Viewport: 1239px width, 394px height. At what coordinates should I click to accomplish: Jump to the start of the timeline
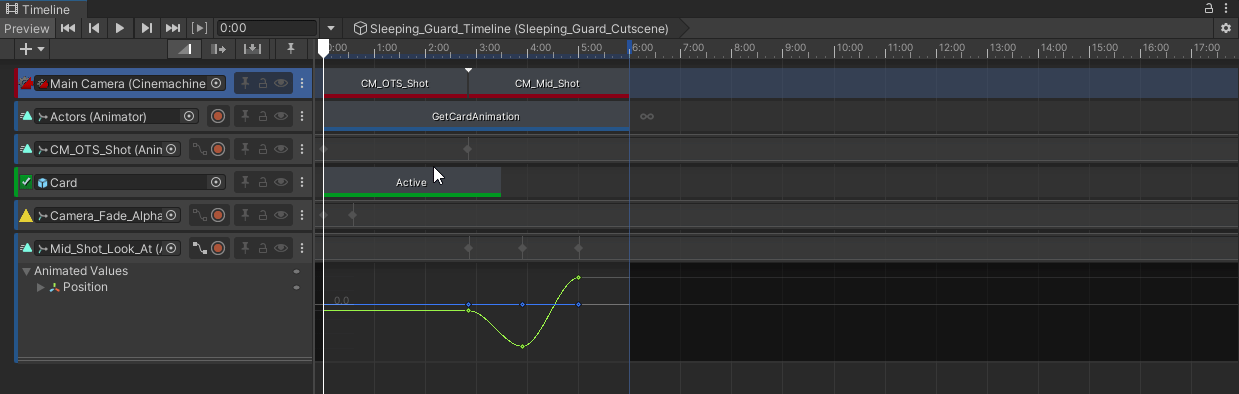coord(68,28)
